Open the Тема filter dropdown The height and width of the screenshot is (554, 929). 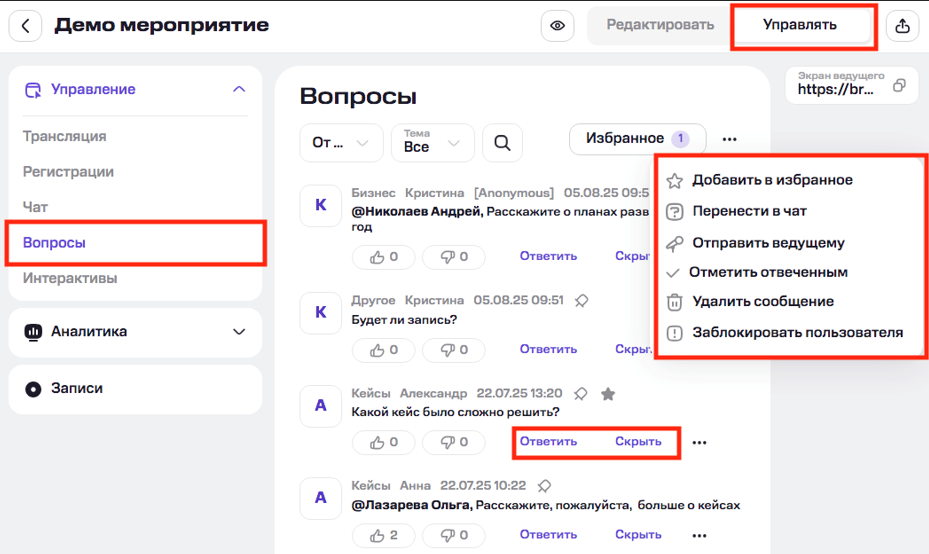pyautogui.click(x=432, y=143)
